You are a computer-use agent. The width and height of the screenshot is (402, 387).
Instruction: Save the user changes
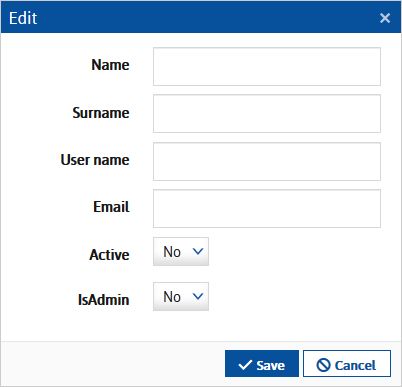(262, 364)
